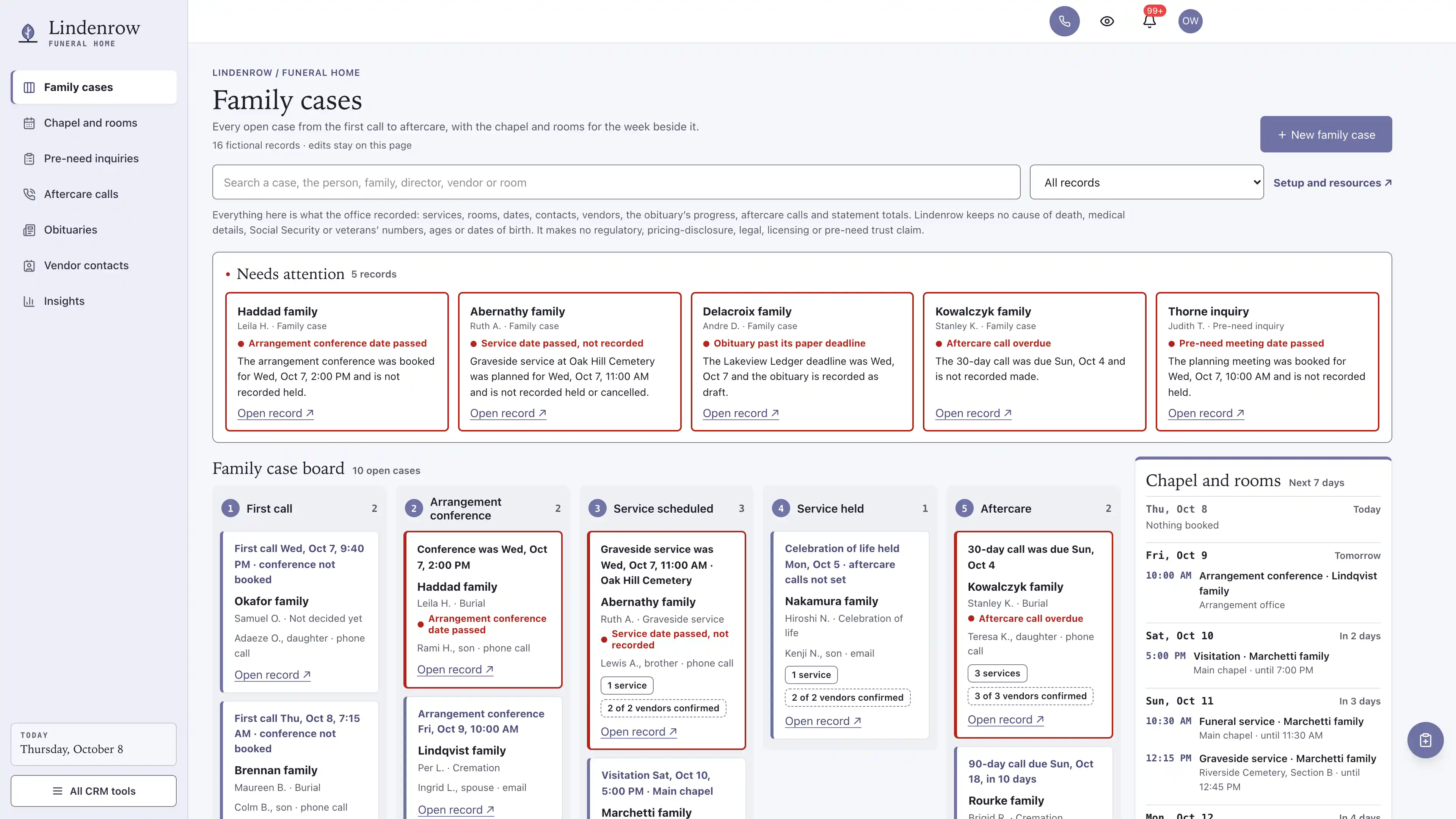The width and height of the screenshot is (1456, 819).
Task: Click the Insights chart icon
Action: pos(29,301)
